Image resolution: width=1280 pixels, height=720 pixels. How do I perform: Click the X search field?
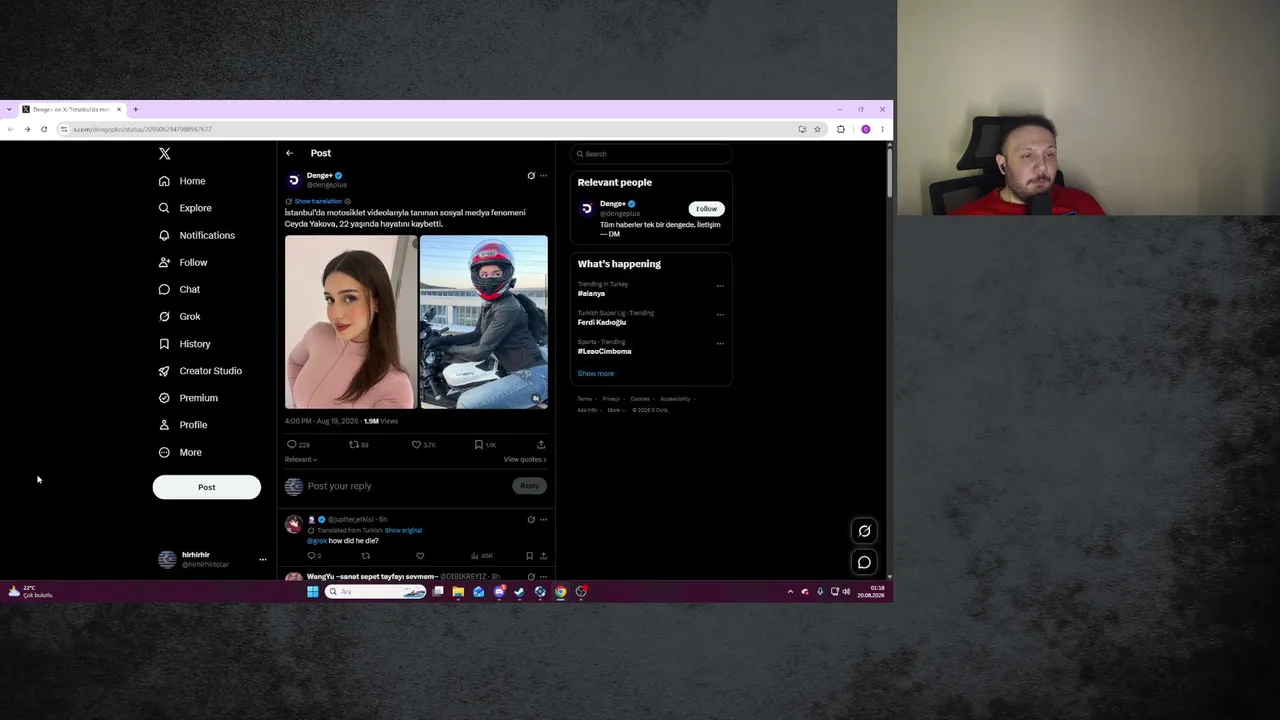point(651,154)
